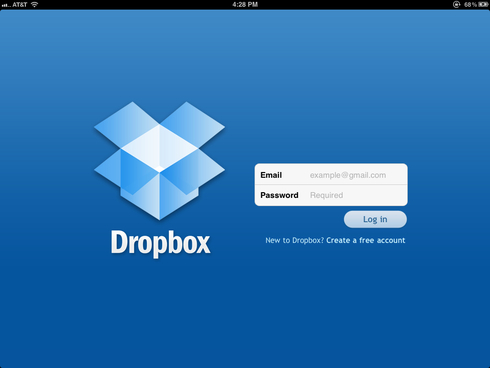
Task: Tap the 'New to Dropbox?' text
Action: click(295, 240)
